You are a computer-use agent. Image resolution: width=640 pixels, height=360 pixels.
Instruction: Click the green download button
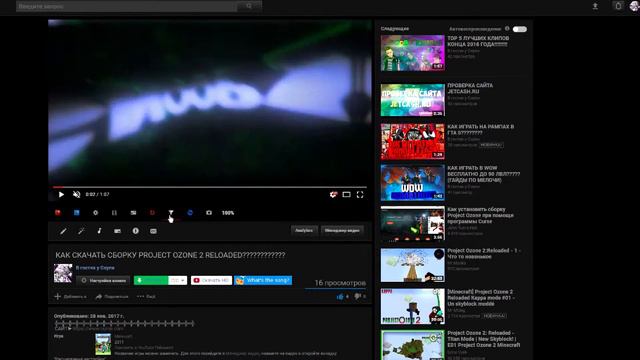(151, 280)
